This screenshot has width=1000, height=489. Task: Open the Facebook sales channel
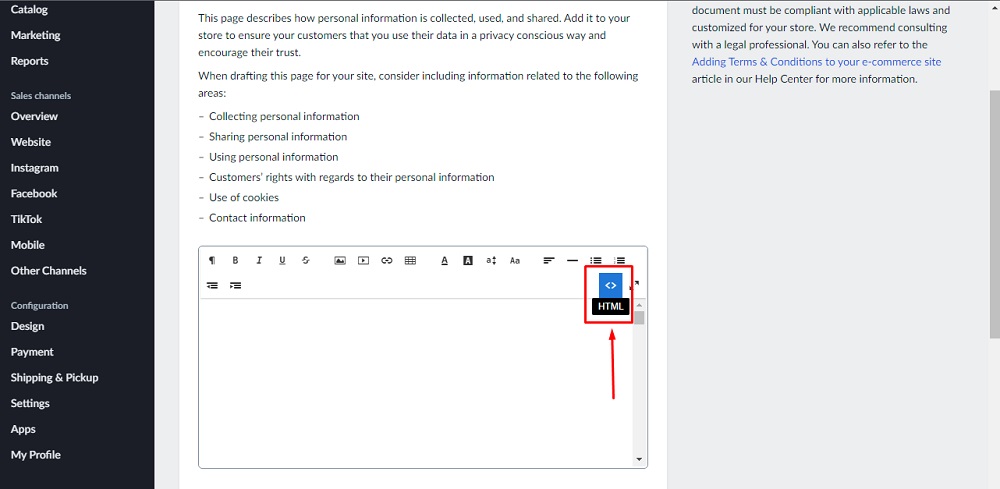pyautogui.click(x=34, y=193)
